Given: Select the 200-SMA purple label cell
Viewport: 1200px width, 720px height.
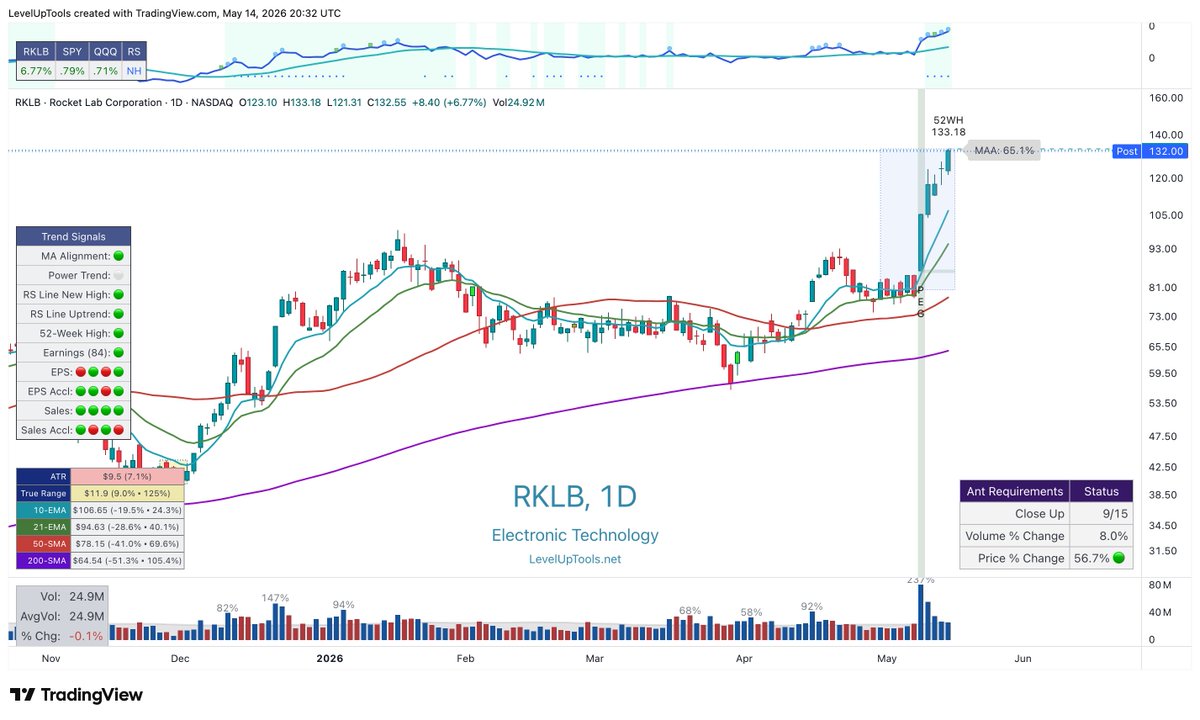Looking at the screenshot, I should click(43, 561).
